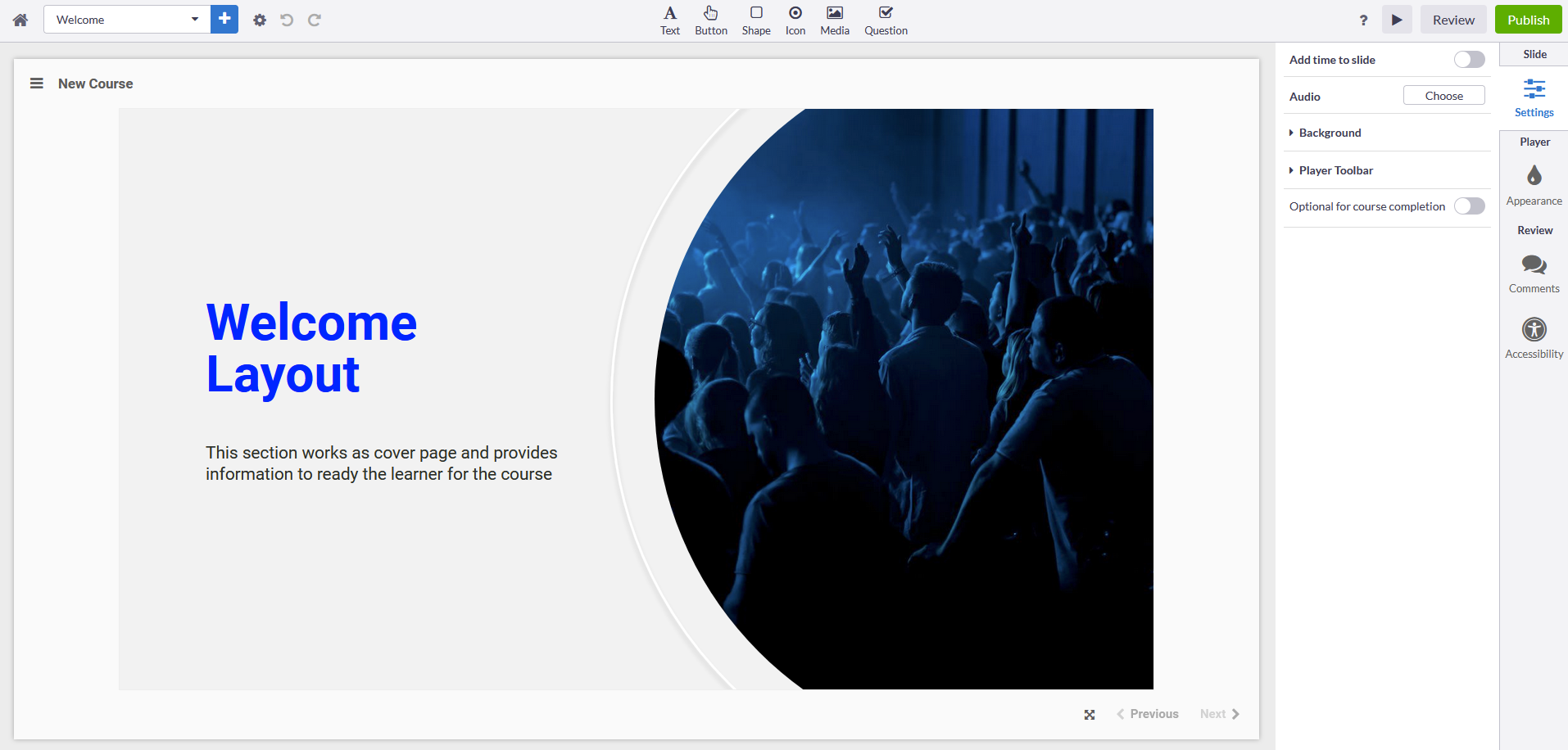This screenshot has width=1568, height=750.
Task: Open course settings gear icon
Action: 260,20
